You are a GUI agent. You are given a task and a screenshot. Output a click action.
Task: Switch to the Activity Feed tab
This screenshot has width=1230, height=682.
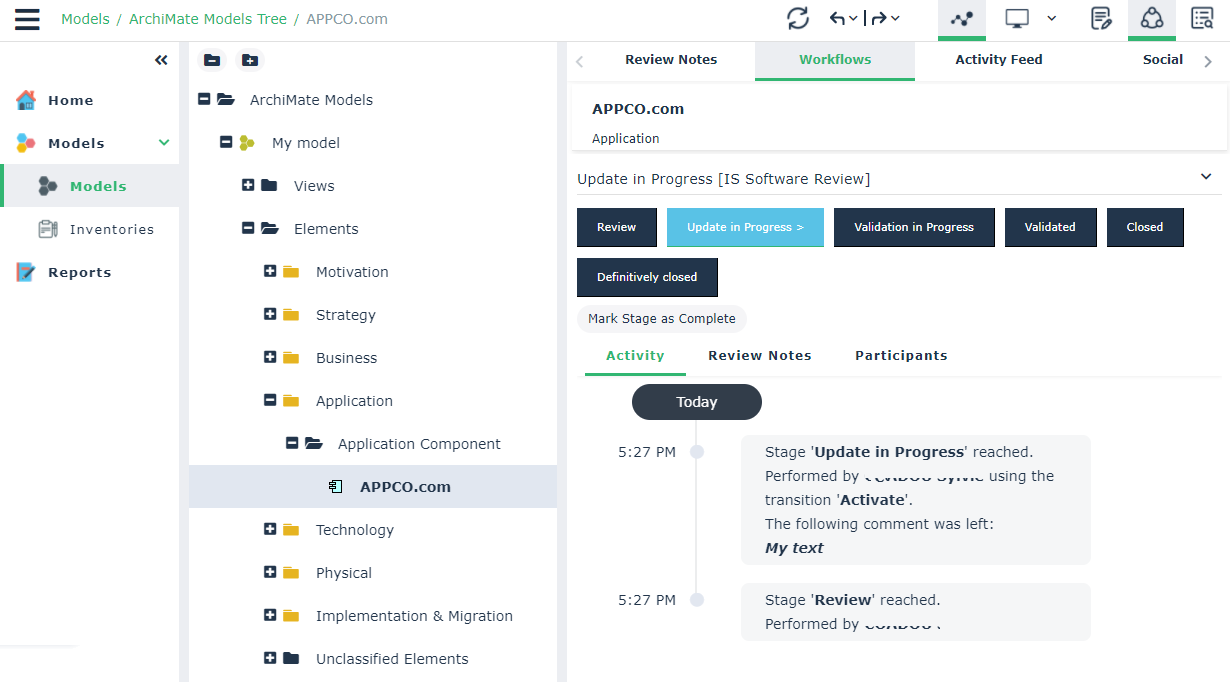(998, 60)
